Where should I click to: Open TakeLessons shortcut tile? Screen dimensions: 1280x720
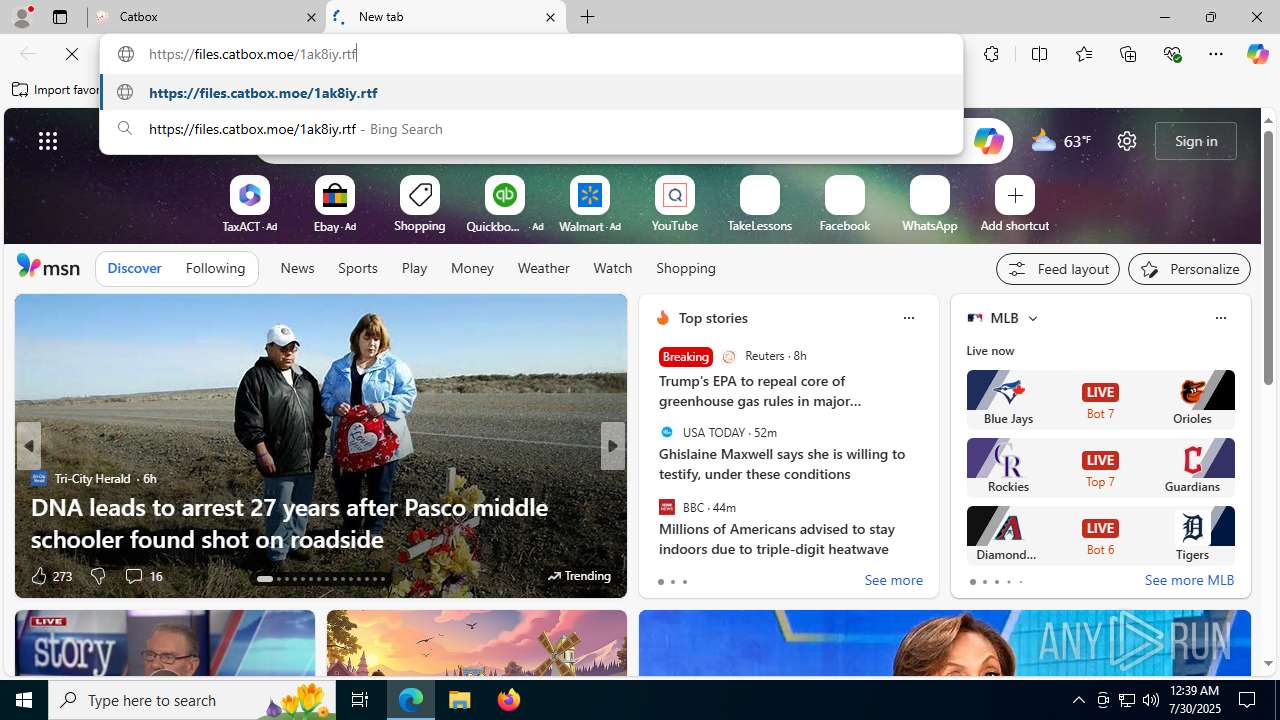tap(760, 205)
